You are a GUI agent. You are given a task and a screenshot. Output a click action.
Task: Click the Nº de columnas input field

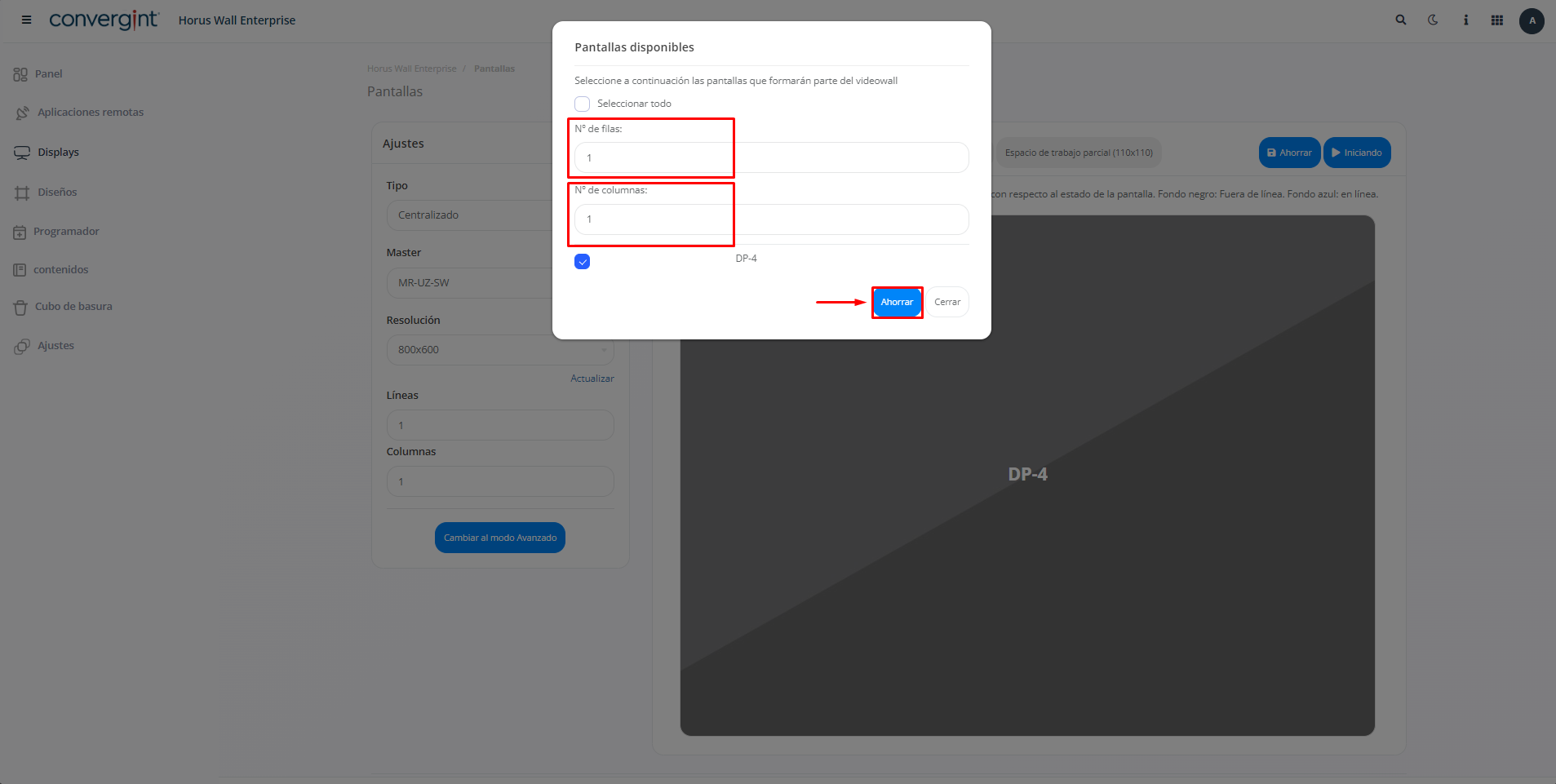pyautogui.click(x=771, y=219)
